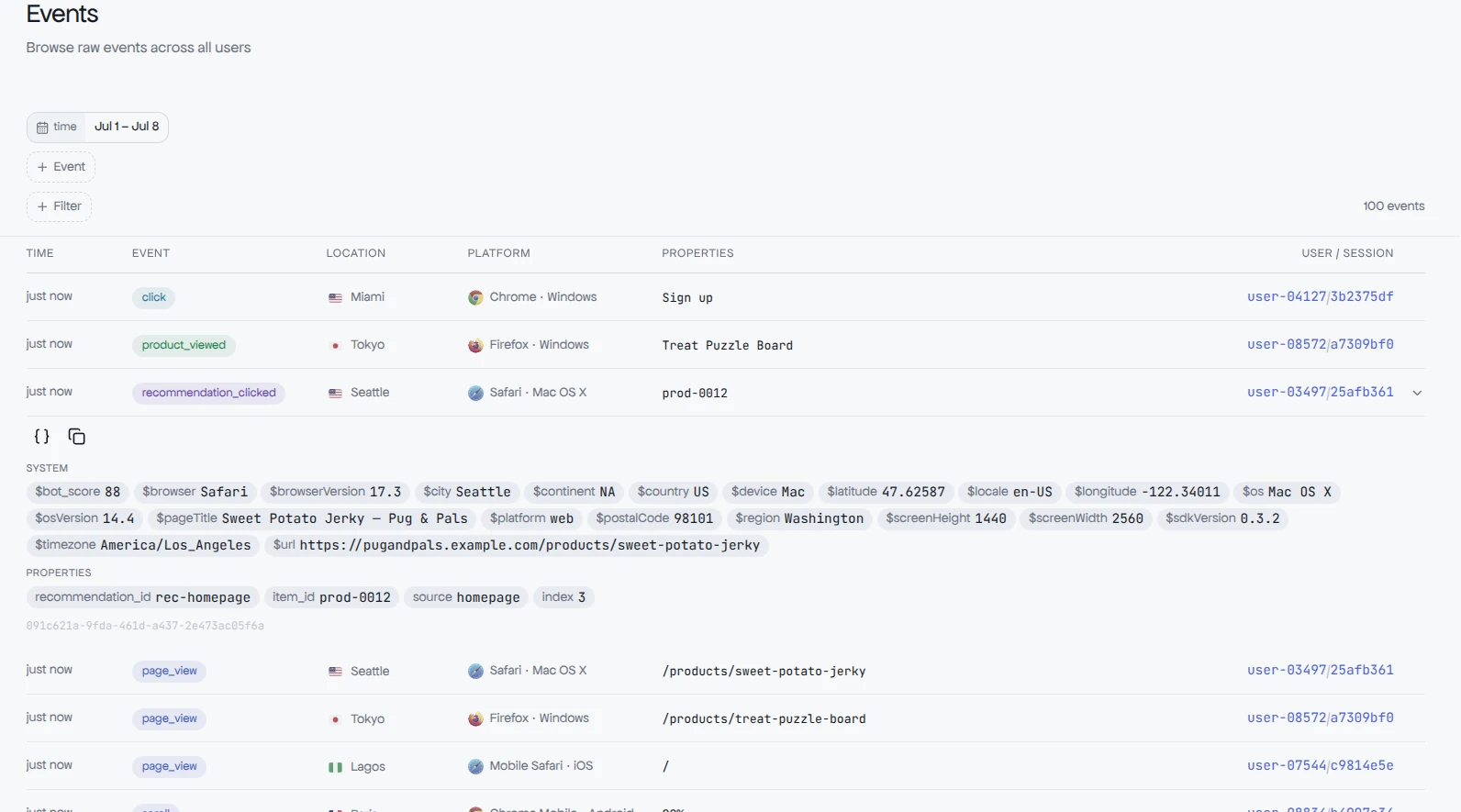Select the $platform web chip
1461x812 pixels.
pyautogui.click(x=531, y=518)
